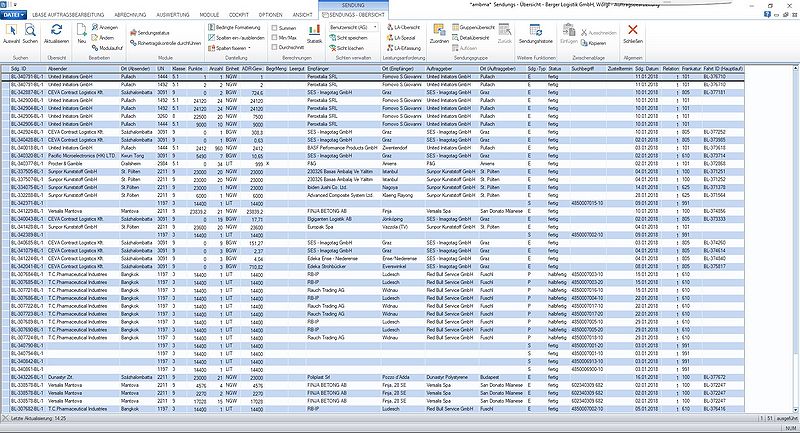Select Dunastyr Zrt. sender cell
Screen dimensions: 800x433
[x=83, y=377]
